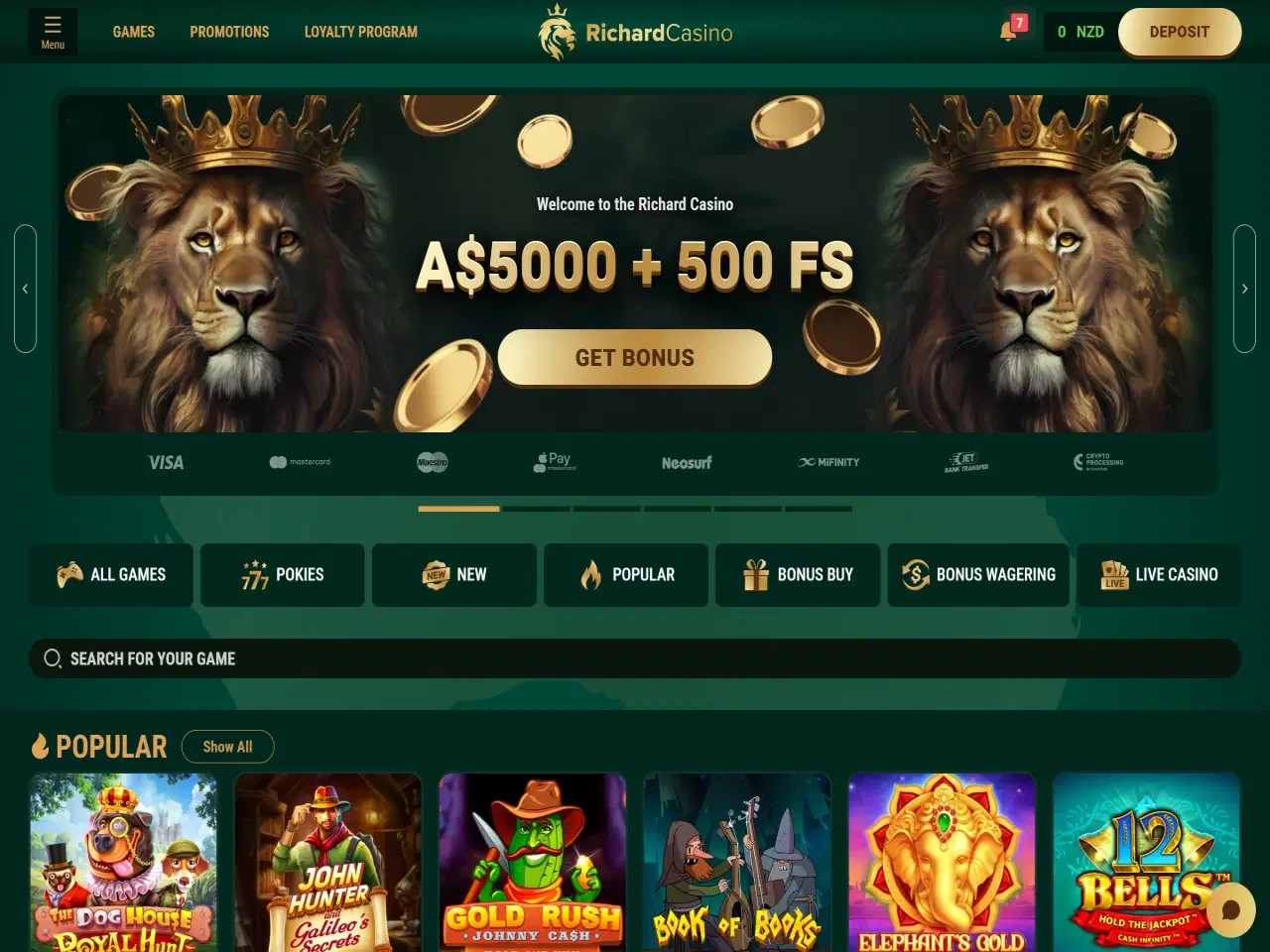Viewport: 1270px width, 952px height.
Task: Click the Neosurf payment logo
Action: click(x=687, y=462)
